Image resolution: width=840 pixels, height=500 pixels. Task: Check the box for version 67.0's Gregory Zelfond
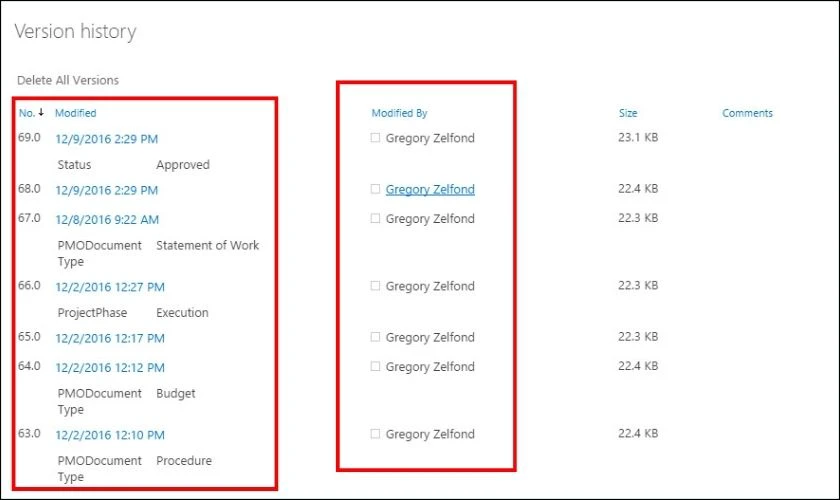[x=375, y=218]
